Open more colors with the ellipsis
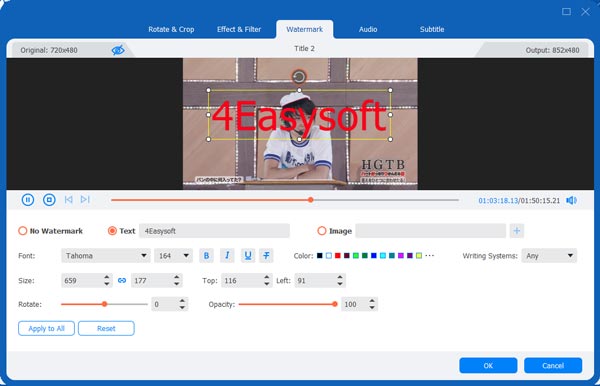This screenshot has height=386, width=600. pos(430,256)
